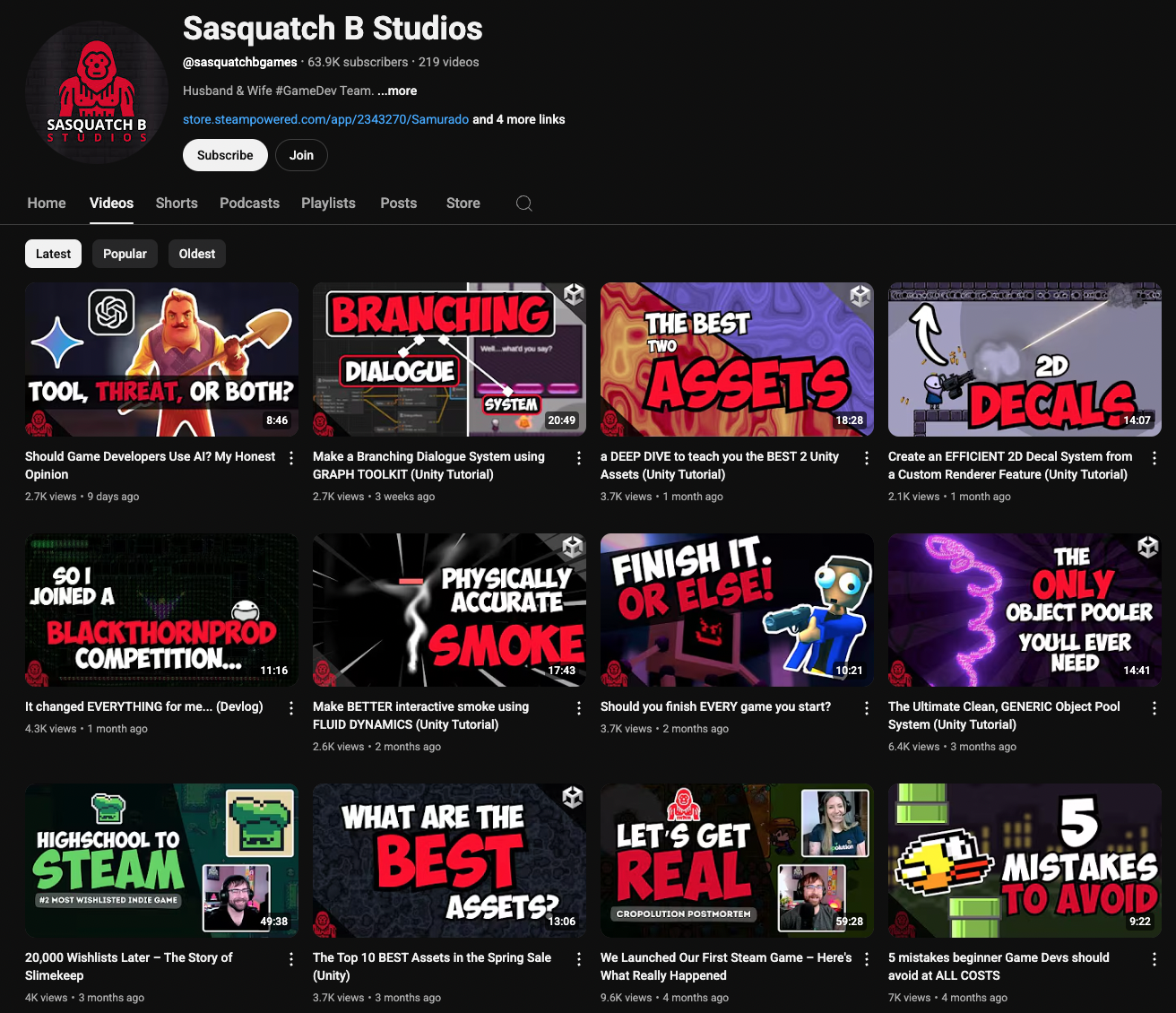Click the '63.9K subscribers' count
1176x1013 pixels.
(358, 62)
